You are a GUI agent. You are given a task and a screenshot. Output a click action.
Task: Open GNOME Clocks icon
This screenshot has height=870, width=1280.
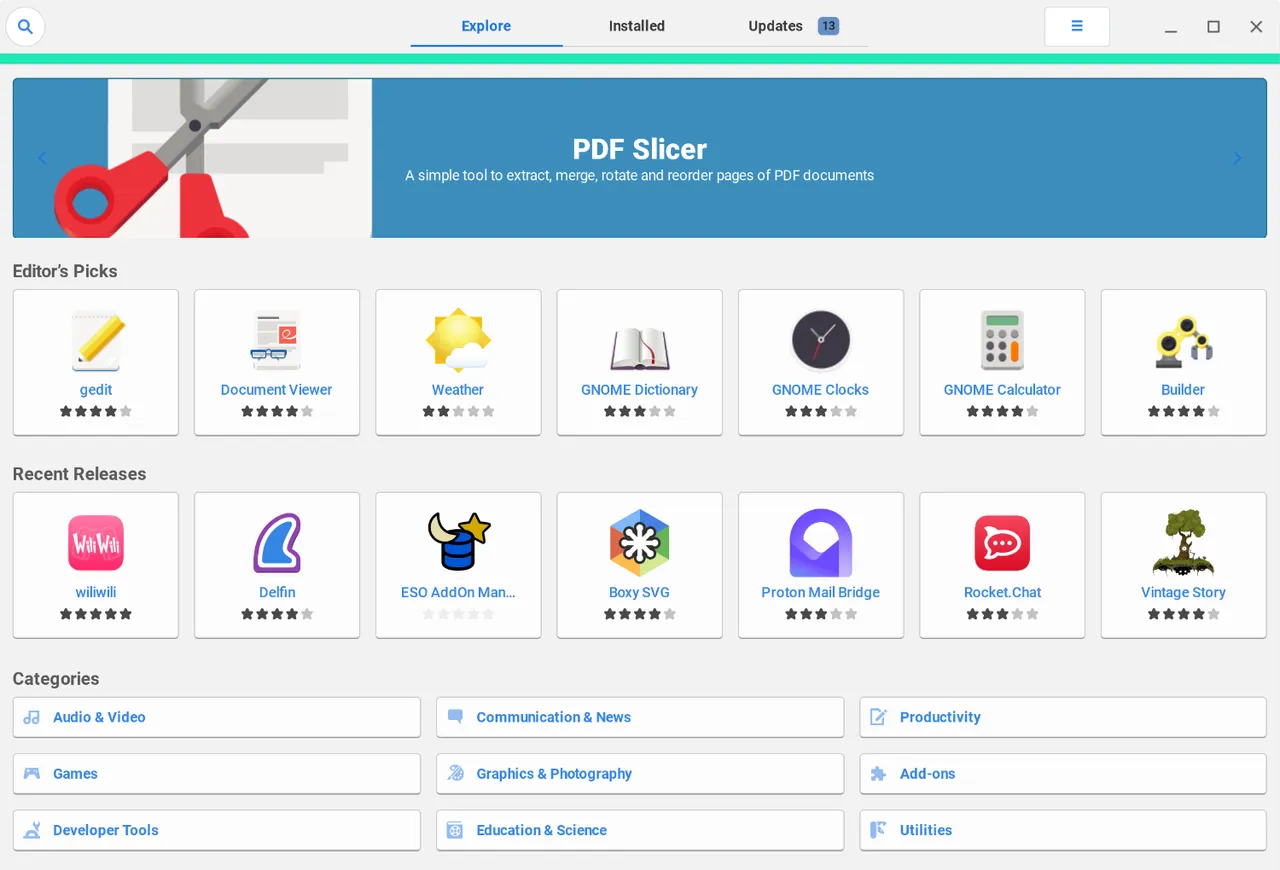point(821,341)
